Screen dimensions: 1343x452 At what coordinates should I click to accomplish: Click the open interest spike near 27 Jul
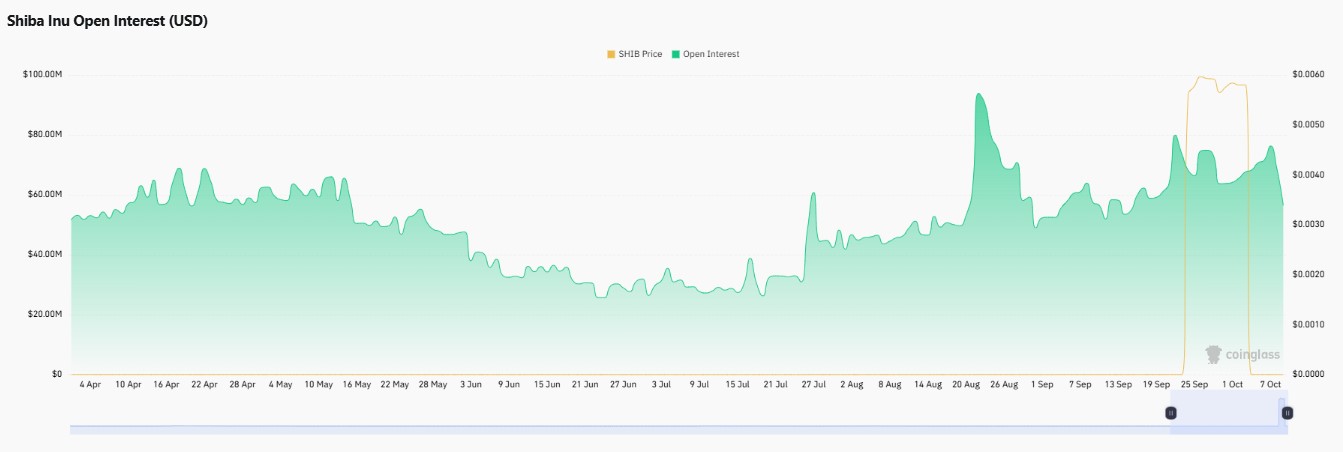tap(814, 193)
